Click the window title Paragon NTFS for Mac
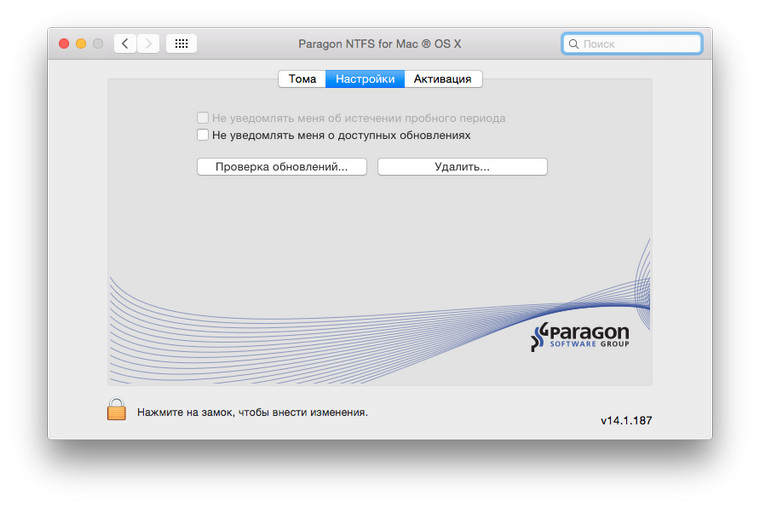The width and height of the screenshot is (760, 508). coord(380,44)
